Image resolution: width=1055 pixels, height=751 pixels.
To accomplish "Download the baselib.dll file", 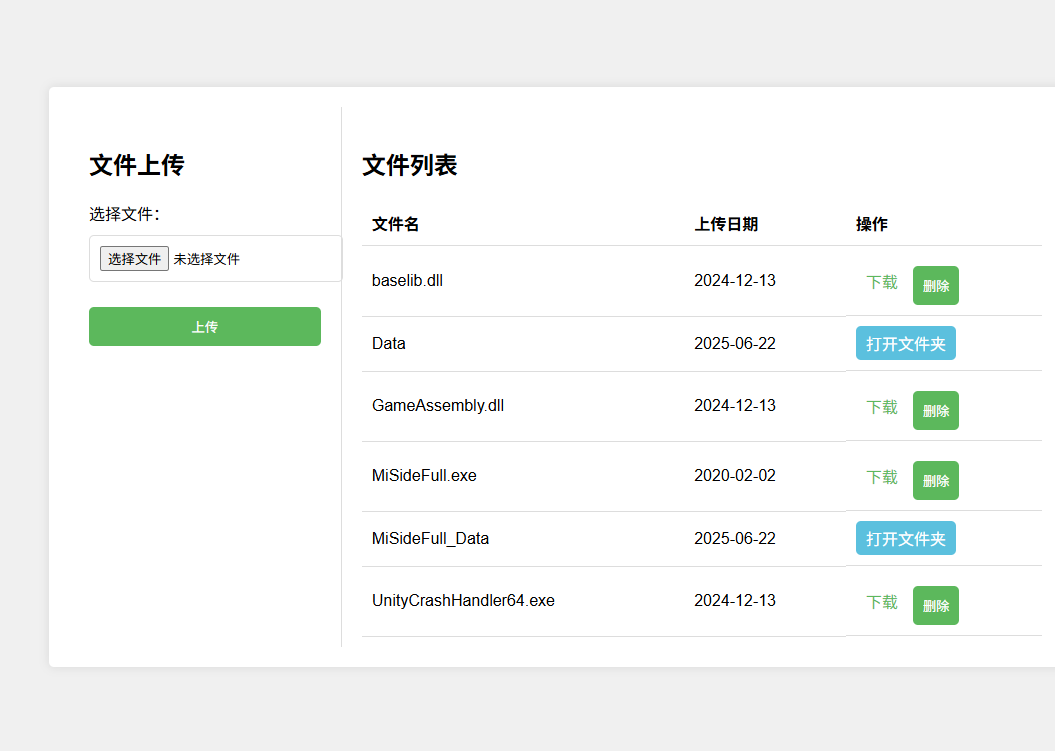I will [881, 282].
